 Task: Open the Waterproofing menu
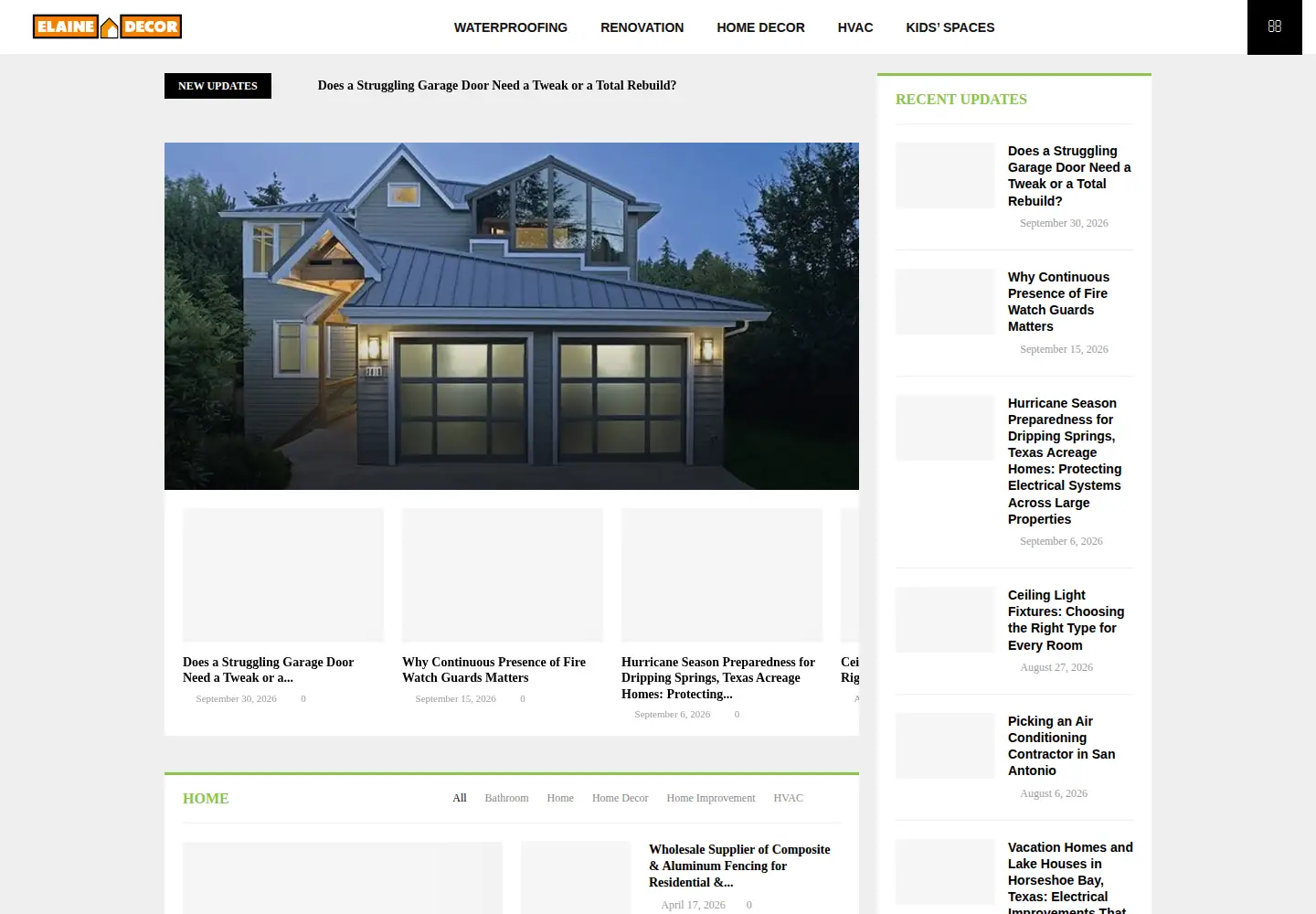pyautogui.click(x=510, y=27)
